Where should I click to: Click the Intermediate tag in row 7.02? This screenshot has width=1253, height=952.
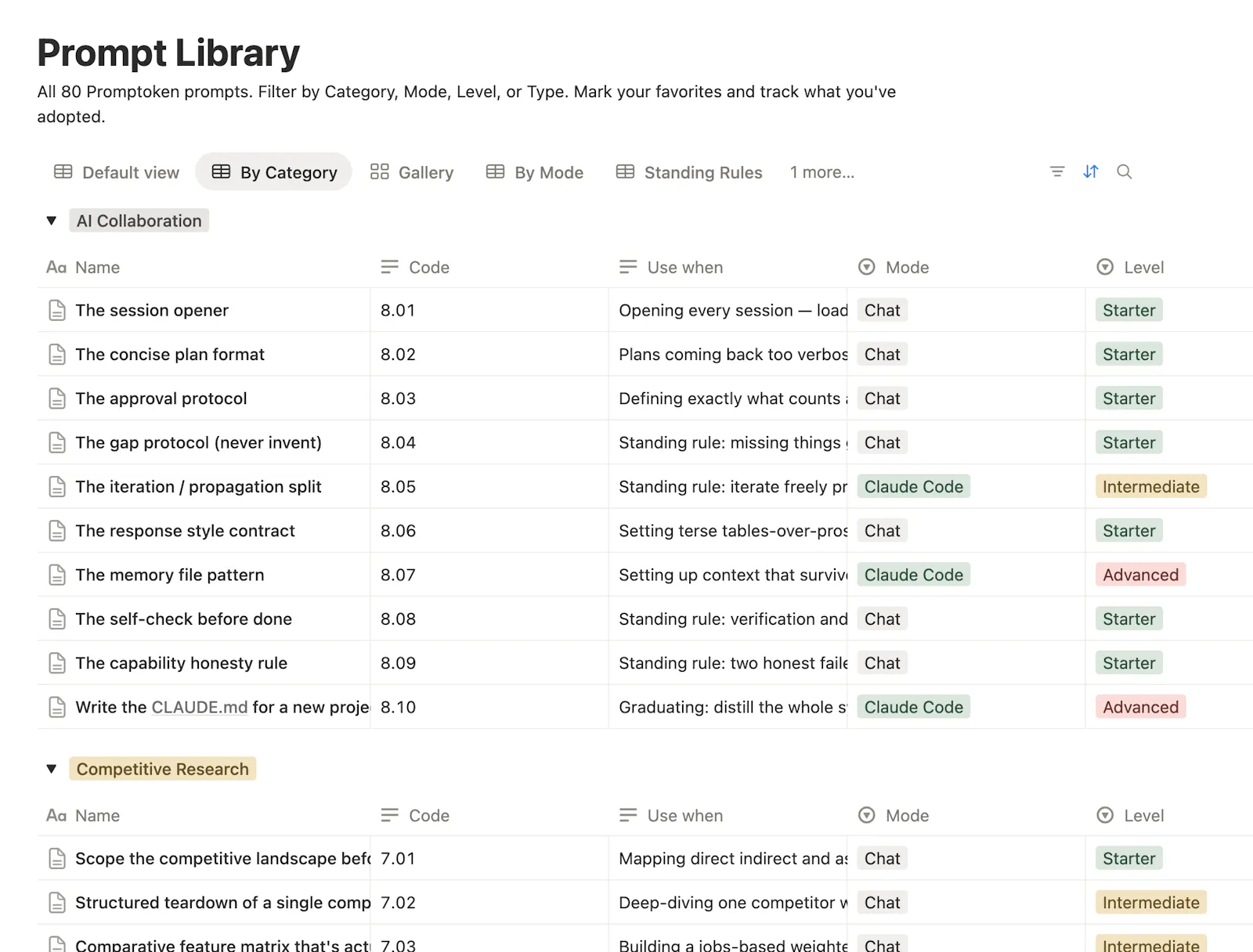pyautogui.click(x=1150, y=903)
